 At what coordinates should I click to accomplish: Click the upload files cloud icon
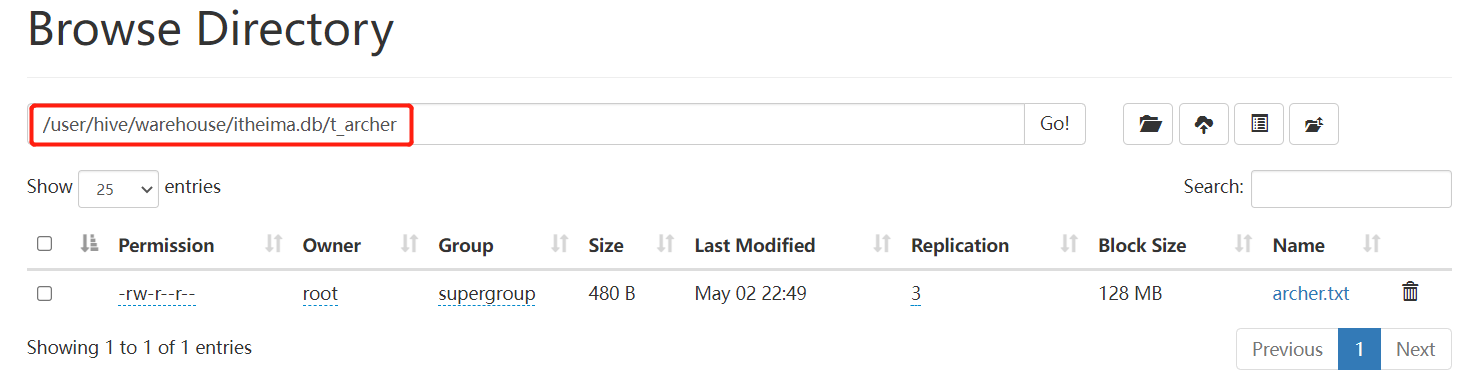1204,124
